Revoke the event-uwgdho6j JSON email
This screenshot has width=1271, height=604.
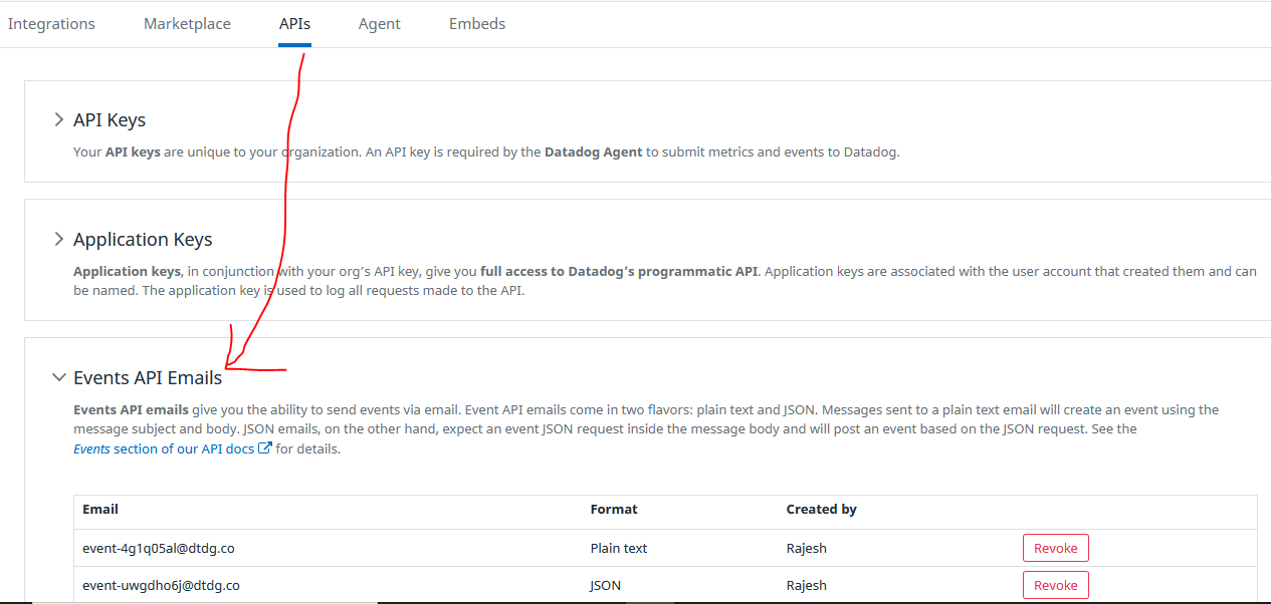pos(1055,585)
